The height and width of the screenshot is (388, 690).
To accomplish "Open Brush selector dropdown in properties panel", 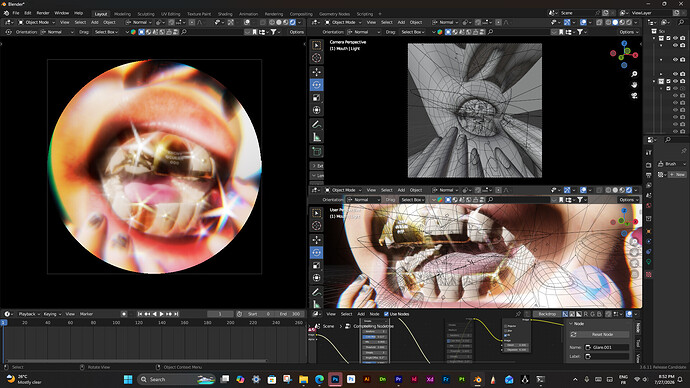I will 672,164.
